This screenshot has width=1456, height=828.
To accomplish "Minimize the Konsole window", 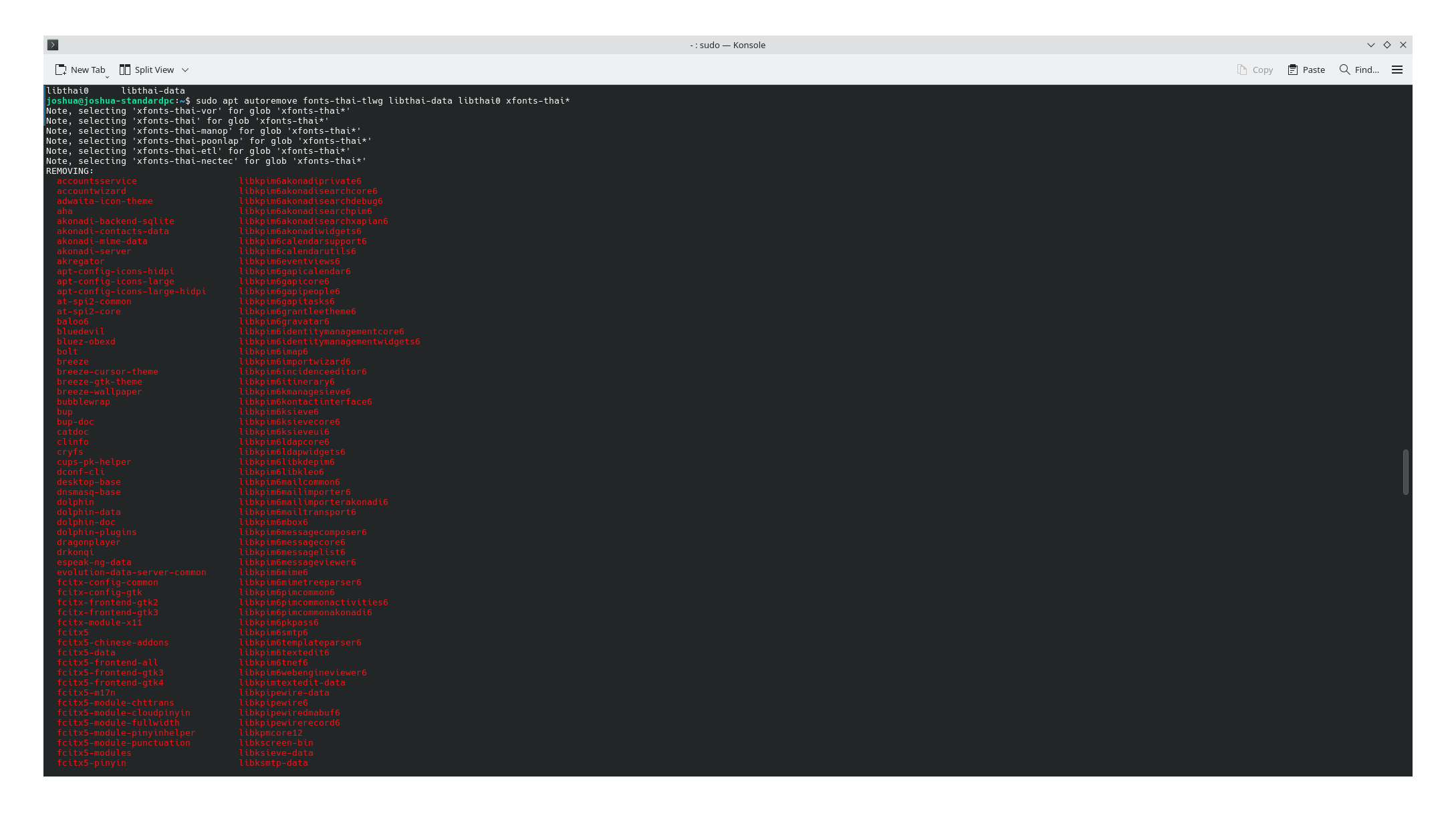I will pyautogui.click(x=1370, y=45).
